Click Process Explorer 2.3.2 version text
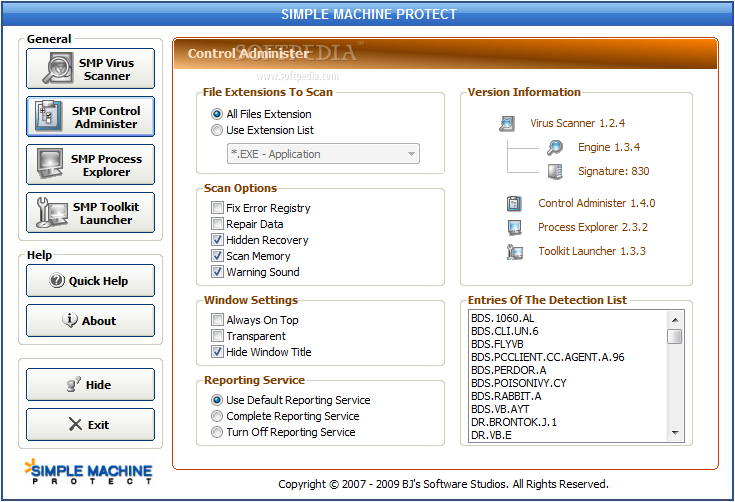Screen dimensions: 735x502 [593, 227]
